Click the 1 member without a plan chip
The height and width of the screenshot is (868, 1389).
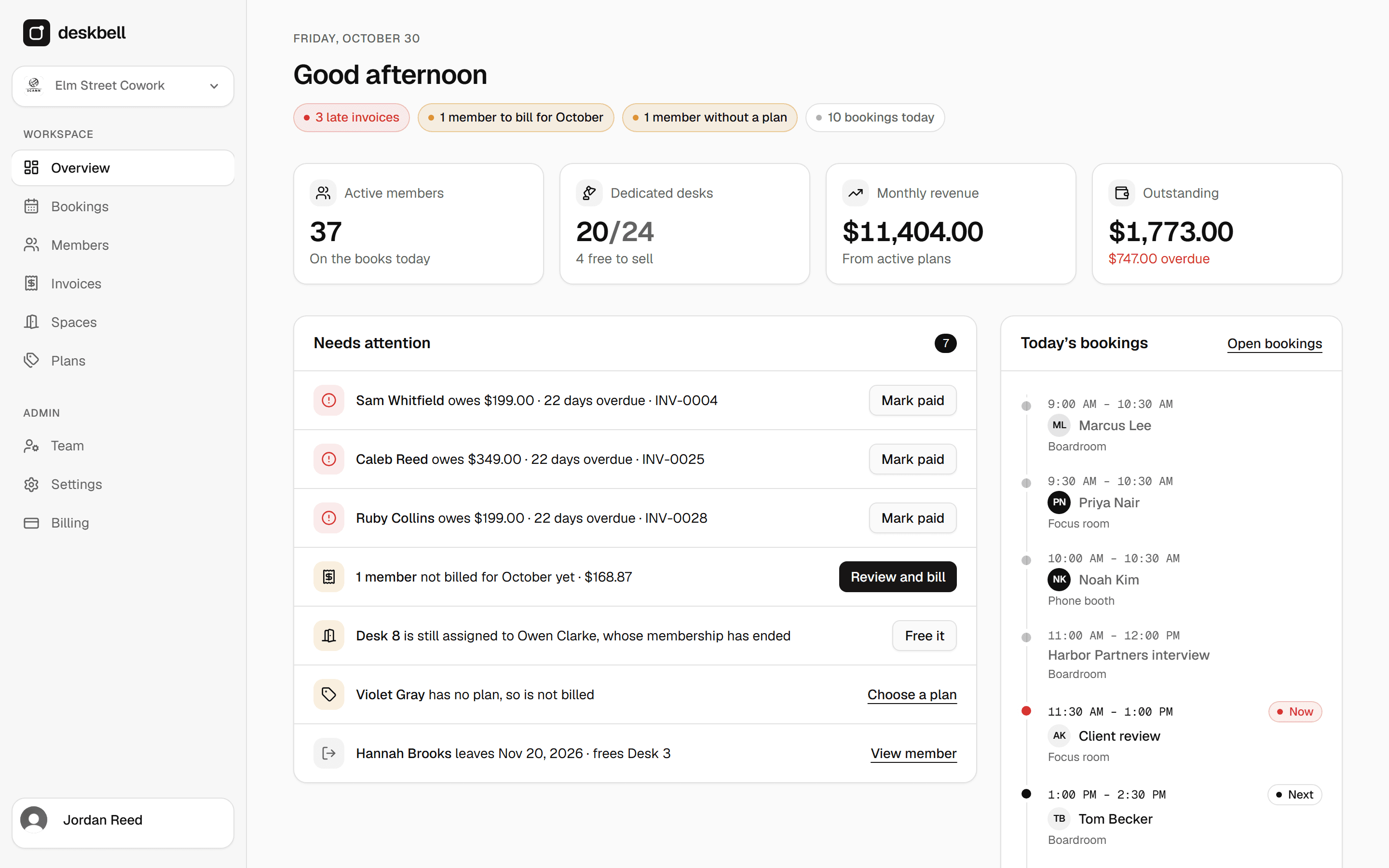709,117
